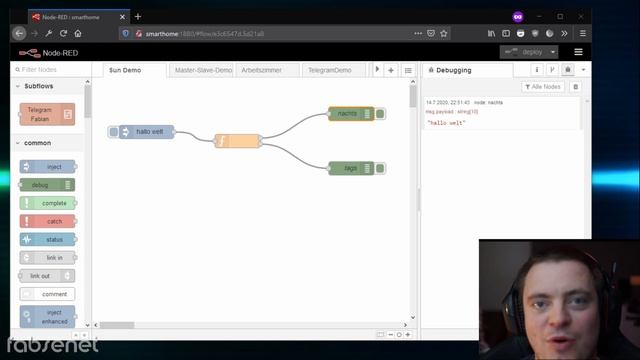Open info sidebar tab icon
The height and width of the screenshot is (360, 640).
(x=537, y=70)
